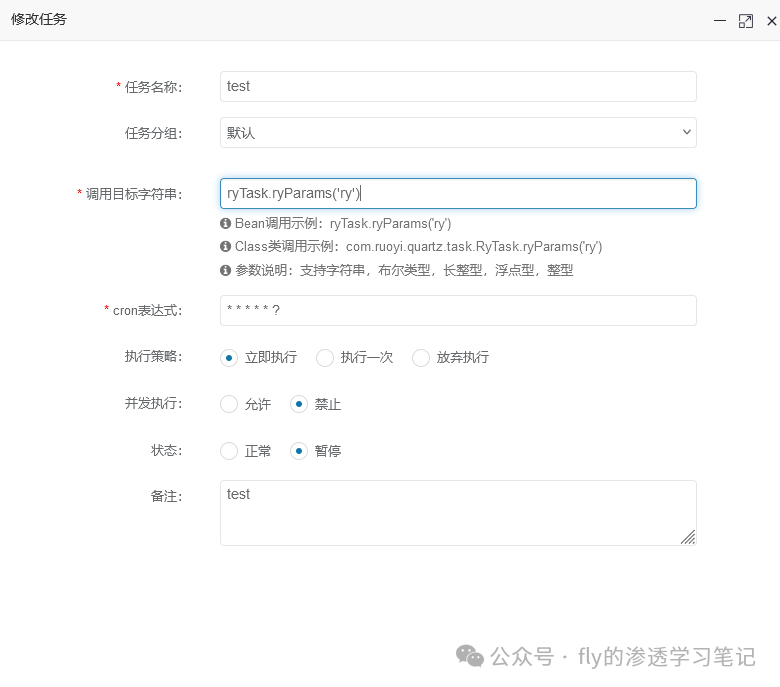Maximize the 修改任务 dialog
Screen dimensions: 780x687
(x=746, y=21)
